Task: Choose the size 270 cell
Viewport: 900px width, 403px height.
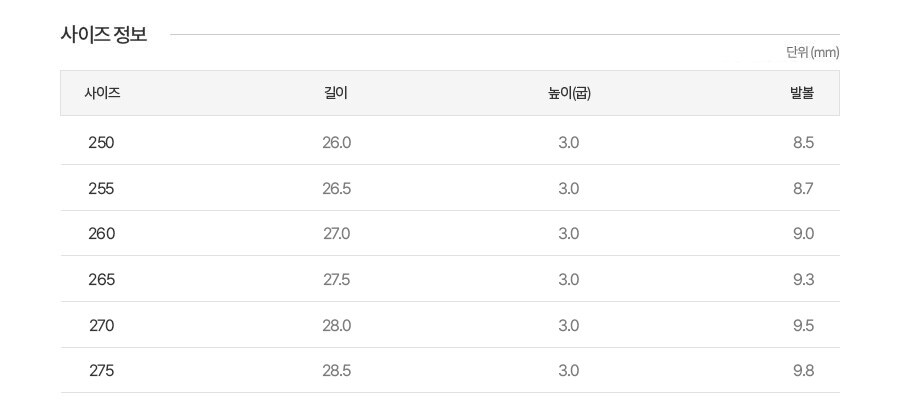Action: point(101,325)
